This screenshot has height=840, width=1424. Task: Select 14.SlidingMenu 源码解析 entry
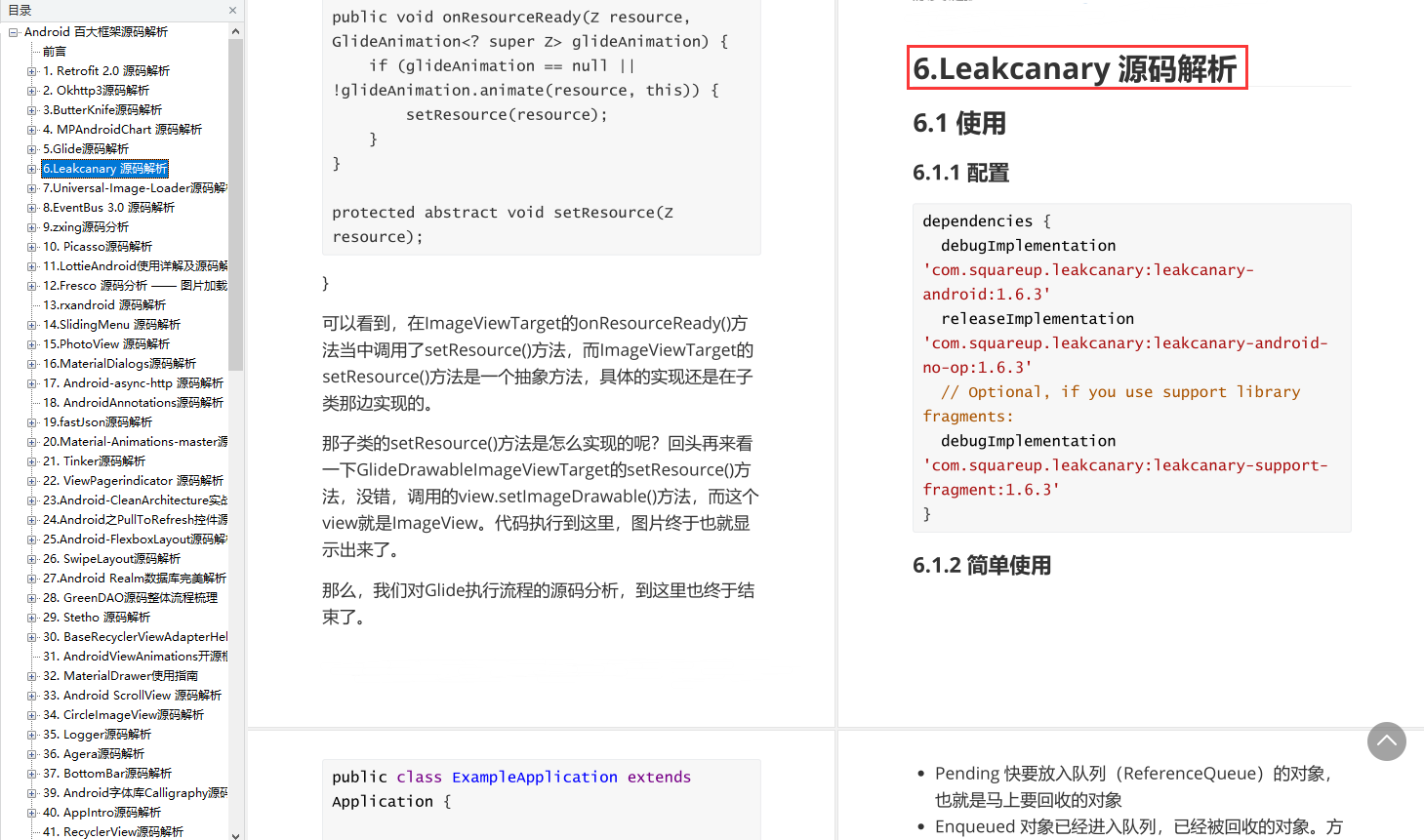[111, 325]
